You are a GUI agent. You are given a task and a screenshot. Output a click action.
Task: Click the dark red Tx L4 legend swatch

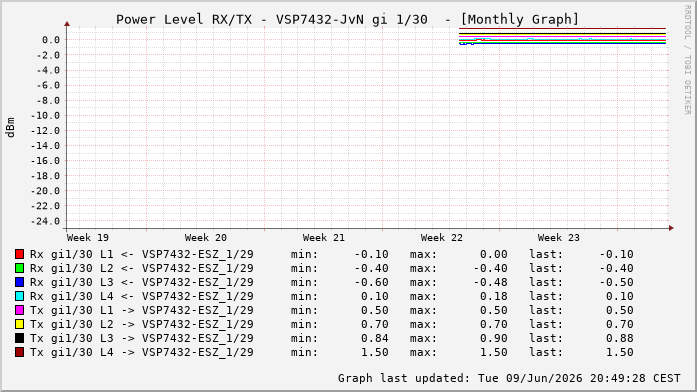20,352
